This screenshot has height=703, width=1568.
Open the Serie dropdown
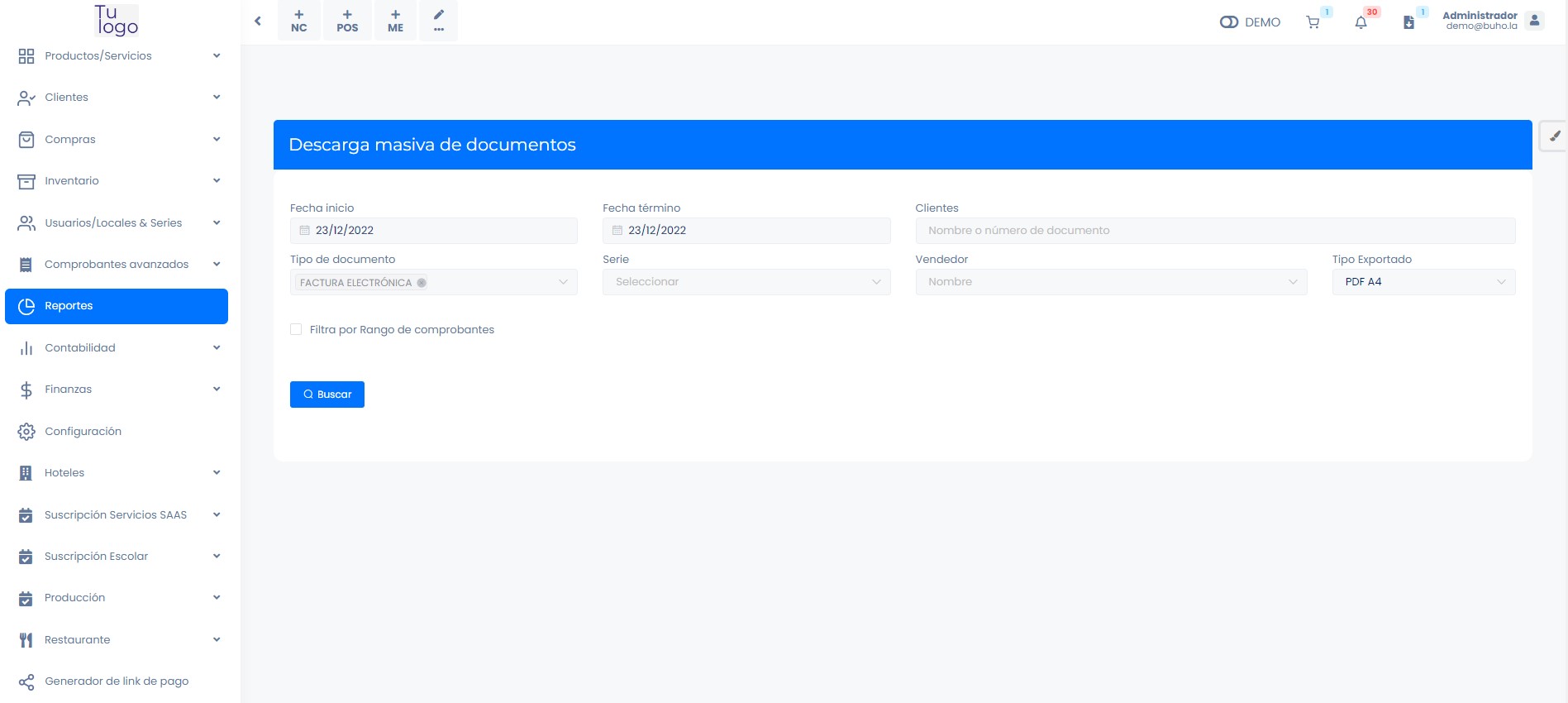tap(746, 282)
